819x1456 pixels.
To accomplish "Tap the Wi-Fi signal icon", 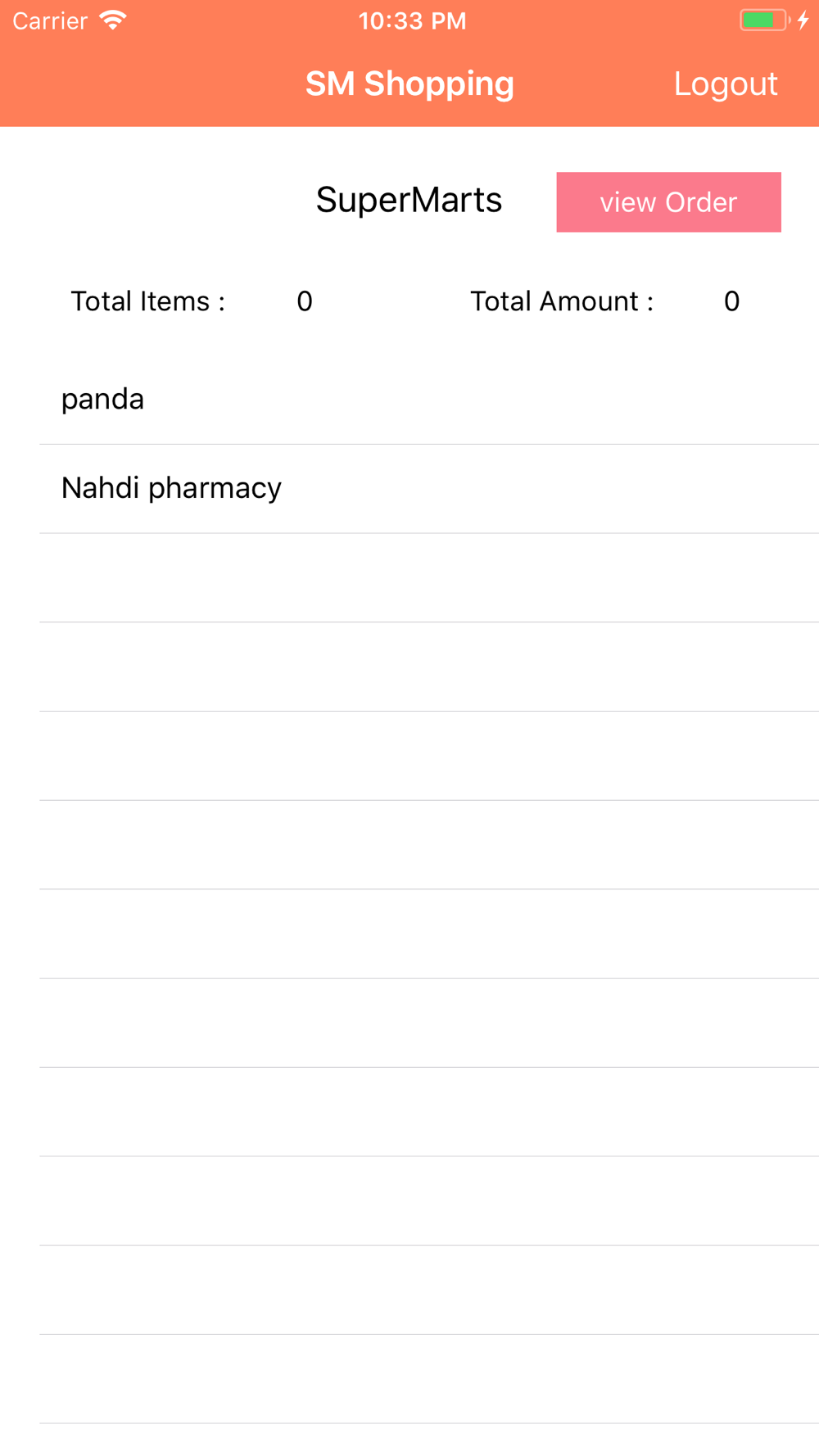I will 113,20.
